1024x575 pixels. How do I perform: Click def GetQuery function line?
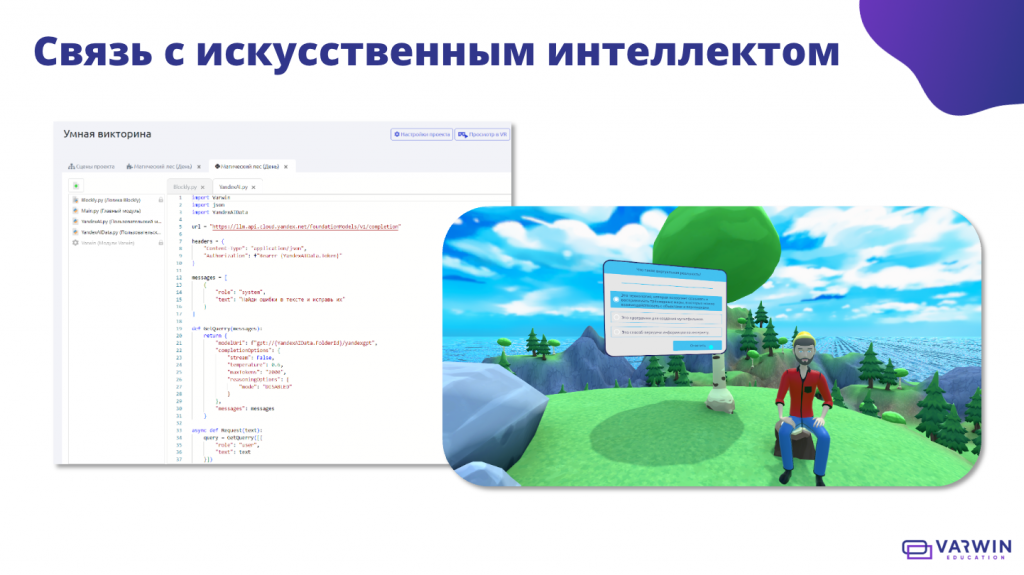(227, 329)
